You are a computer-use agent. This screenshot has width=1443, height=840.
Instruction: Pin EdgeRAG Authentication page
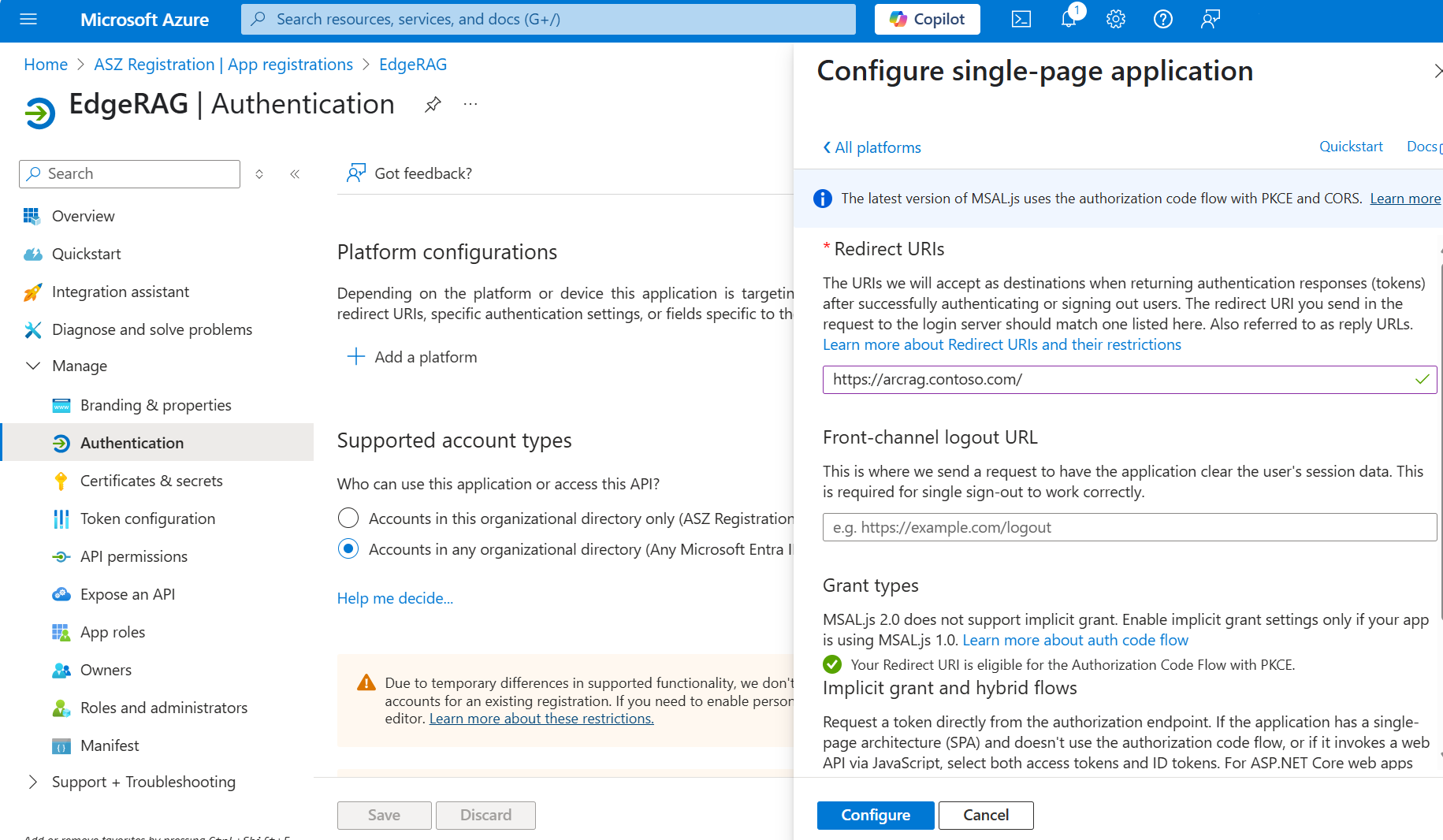433,104
